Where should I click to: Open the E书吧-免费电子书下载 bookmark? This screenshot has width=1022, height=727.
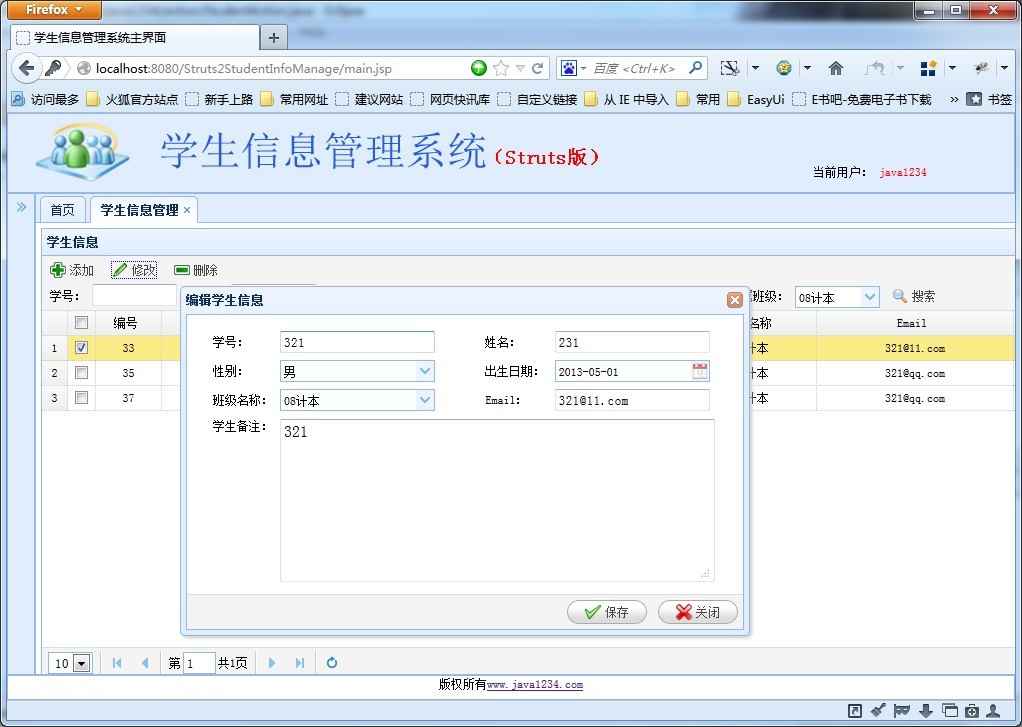(862, 99)
